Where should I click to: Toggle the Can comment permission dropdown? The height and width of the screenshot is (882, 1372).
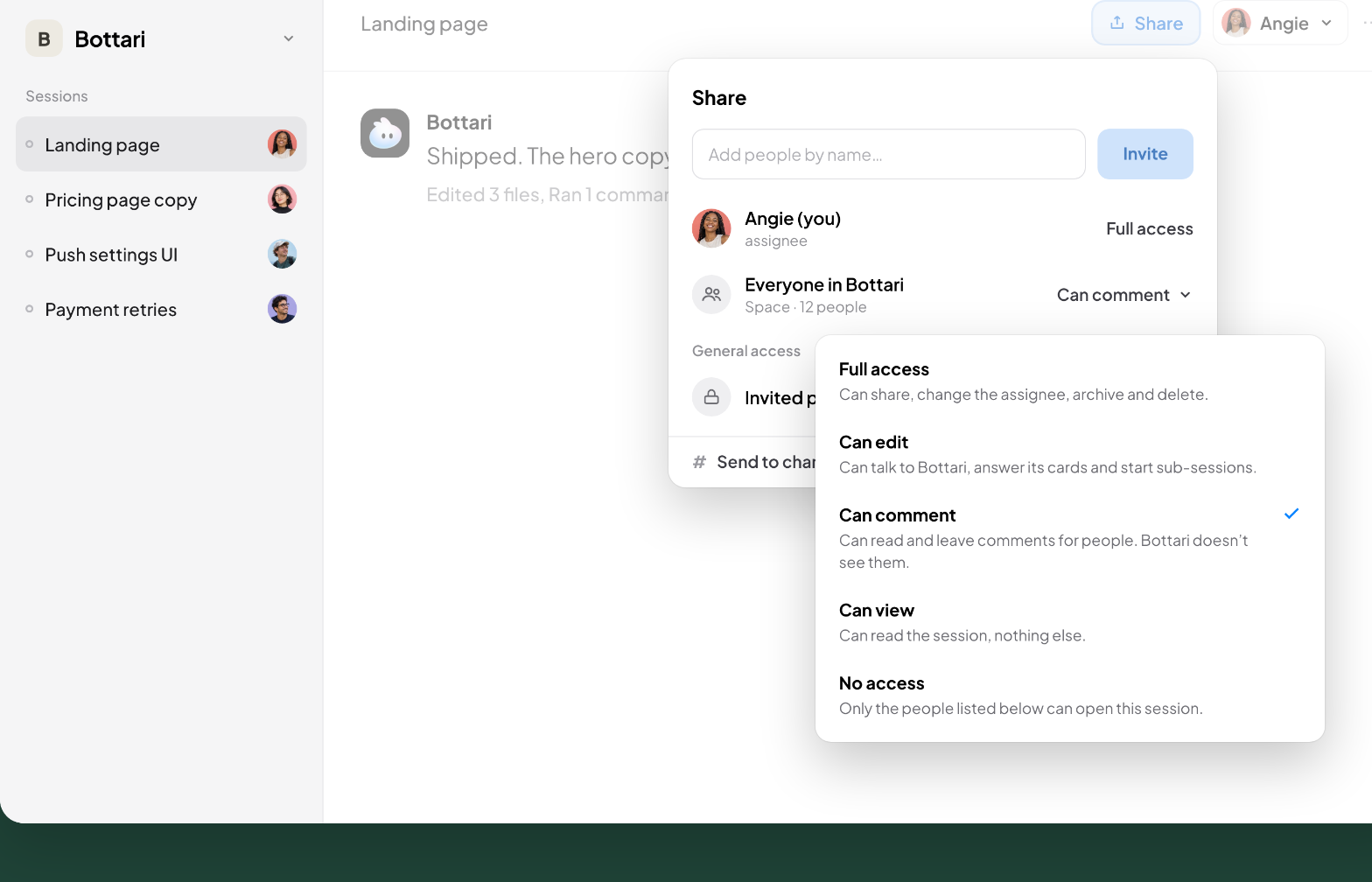tap(1123, 295)
